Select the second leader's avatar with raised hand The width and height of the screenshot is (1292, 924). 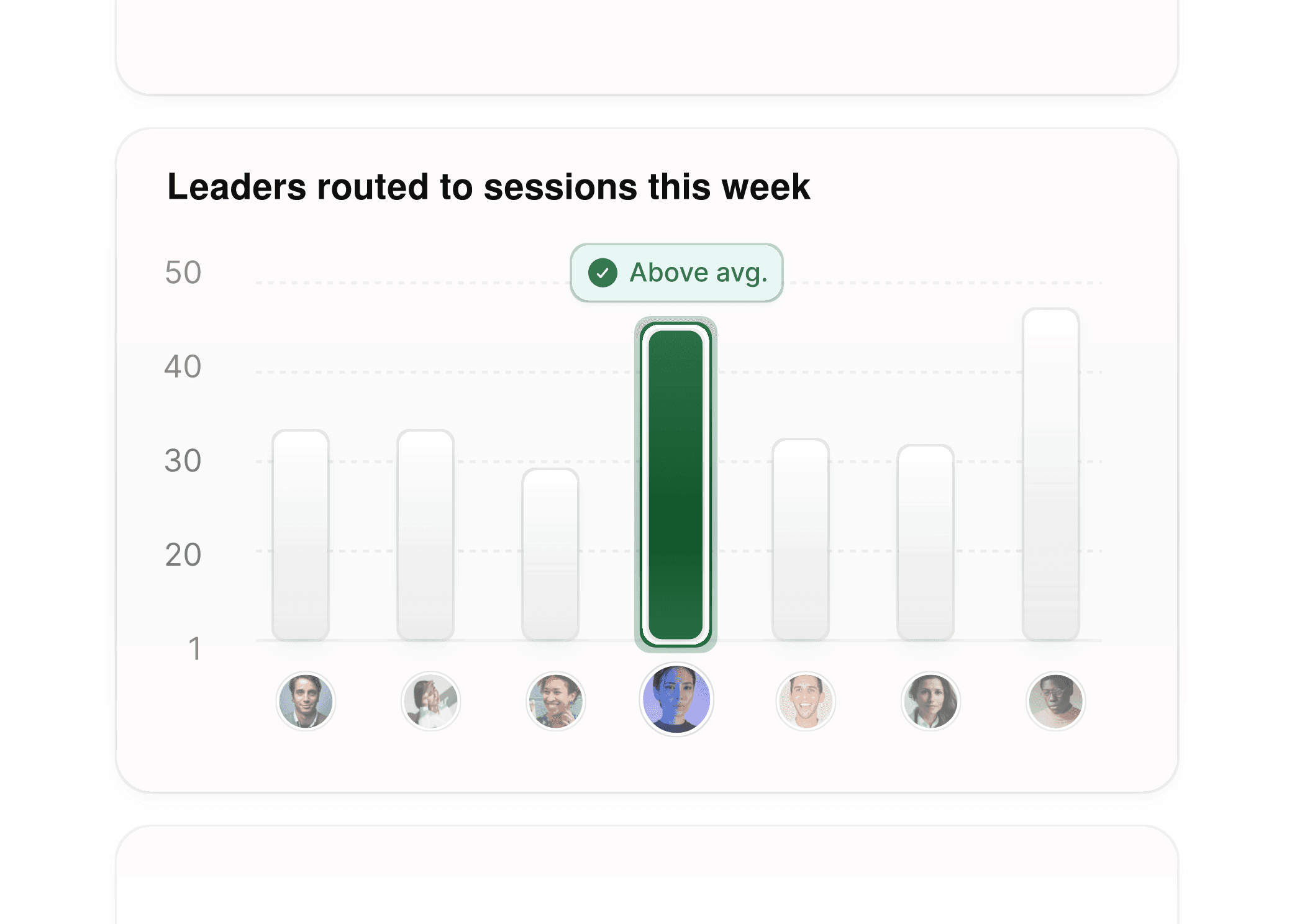point(430,701)
